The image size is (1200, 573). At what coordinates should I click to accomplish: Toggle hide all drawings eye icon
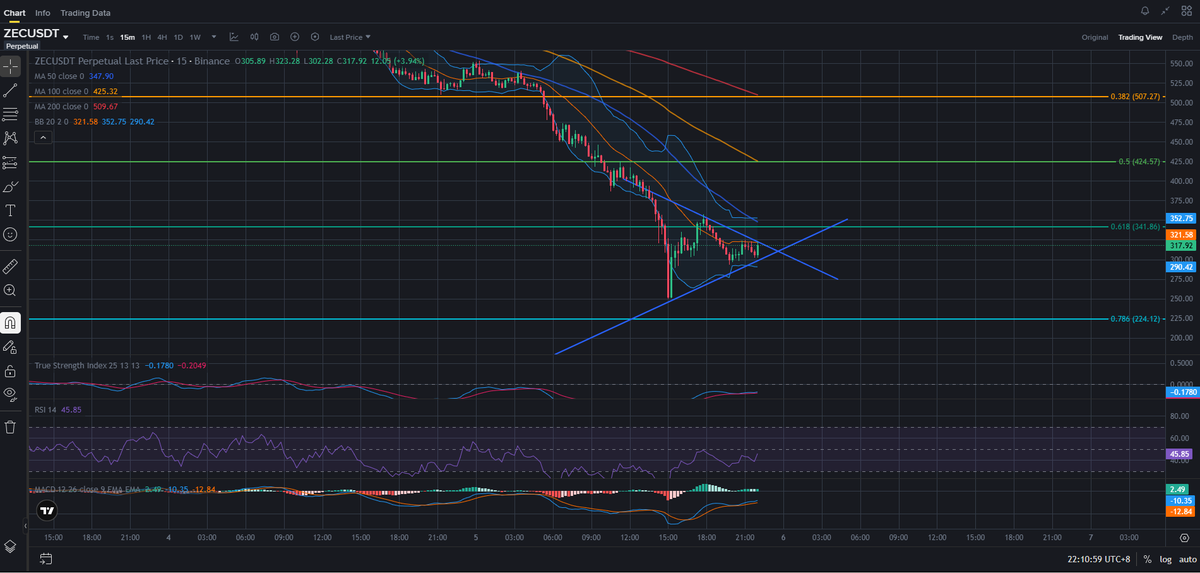point(10,394)
